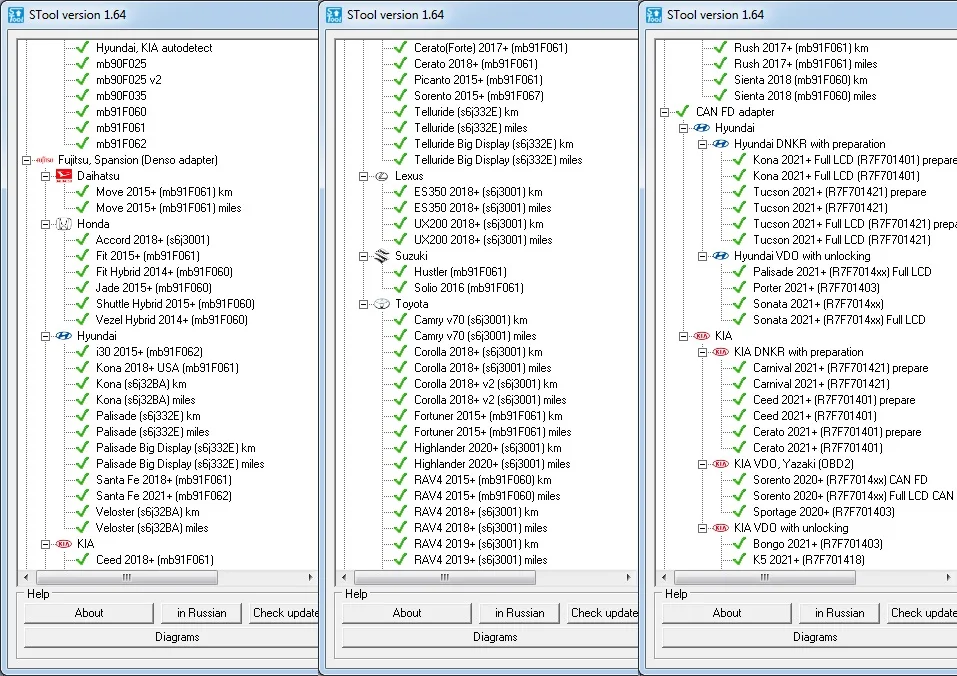Screen dimensions: 957x676
Task: Collapse KIA VDO, Yazaki (OBD2) node
Action: point(702,464)
